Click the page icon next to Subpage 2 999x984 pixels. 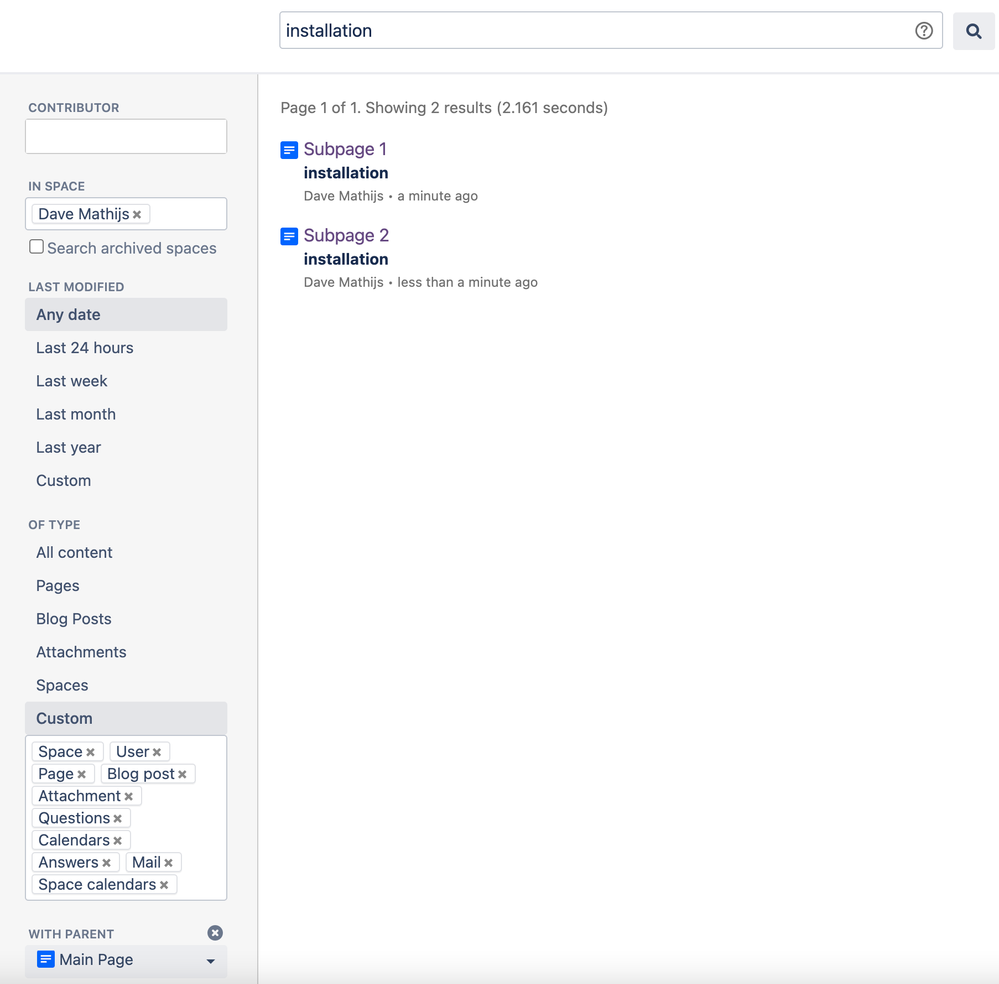click(x=289, y=235)
